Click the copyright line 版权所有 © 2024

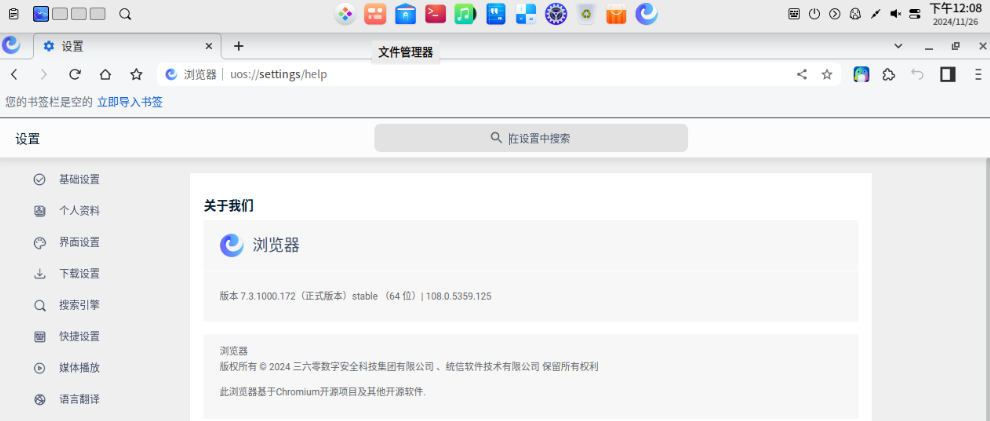click(409, 367)
